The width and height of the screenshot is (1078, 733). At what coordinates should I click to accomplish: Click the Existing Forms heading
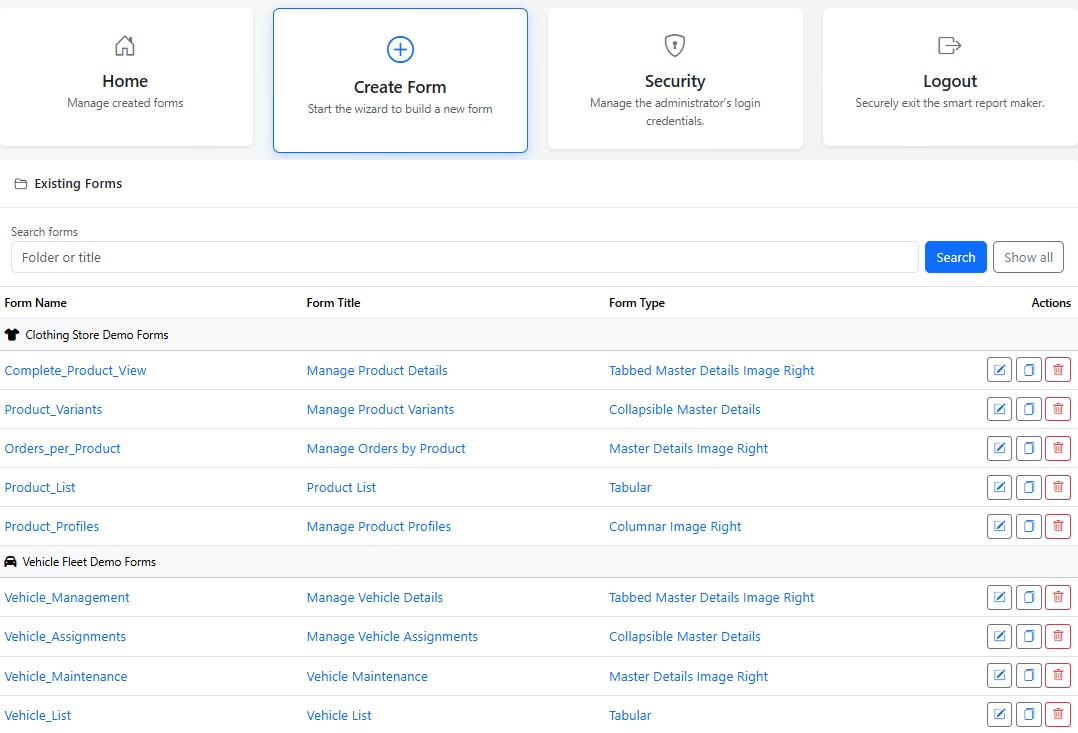tap(78, 184)
